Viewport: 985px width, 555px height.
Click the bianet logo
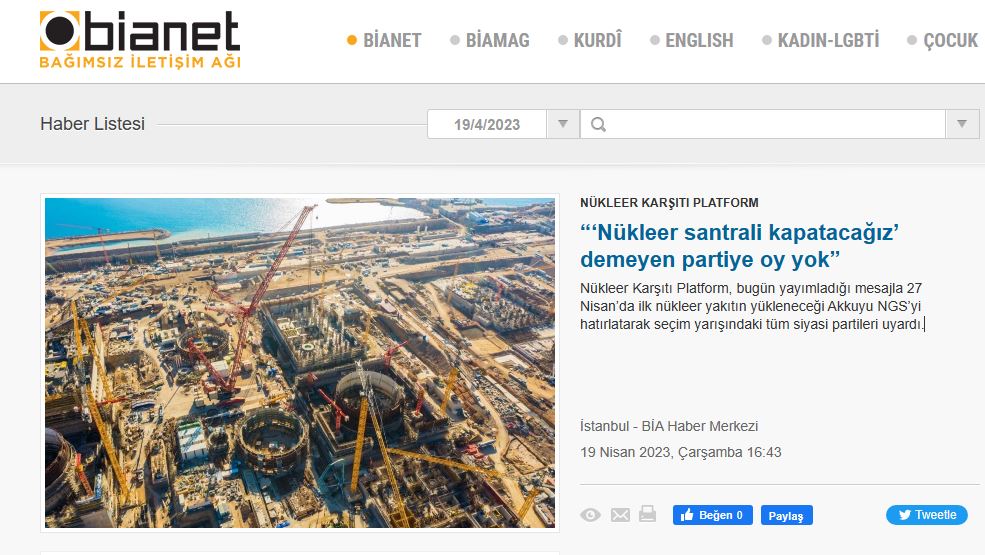pos(139,40)
